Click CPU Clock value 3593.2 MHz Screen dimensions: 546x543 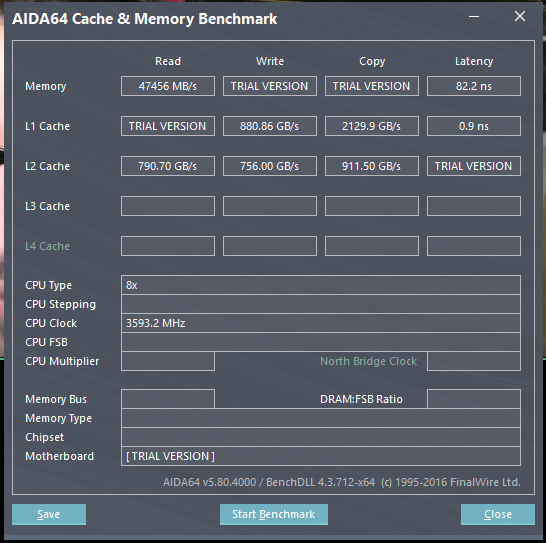pyautogui.click(x=321, y=323)
